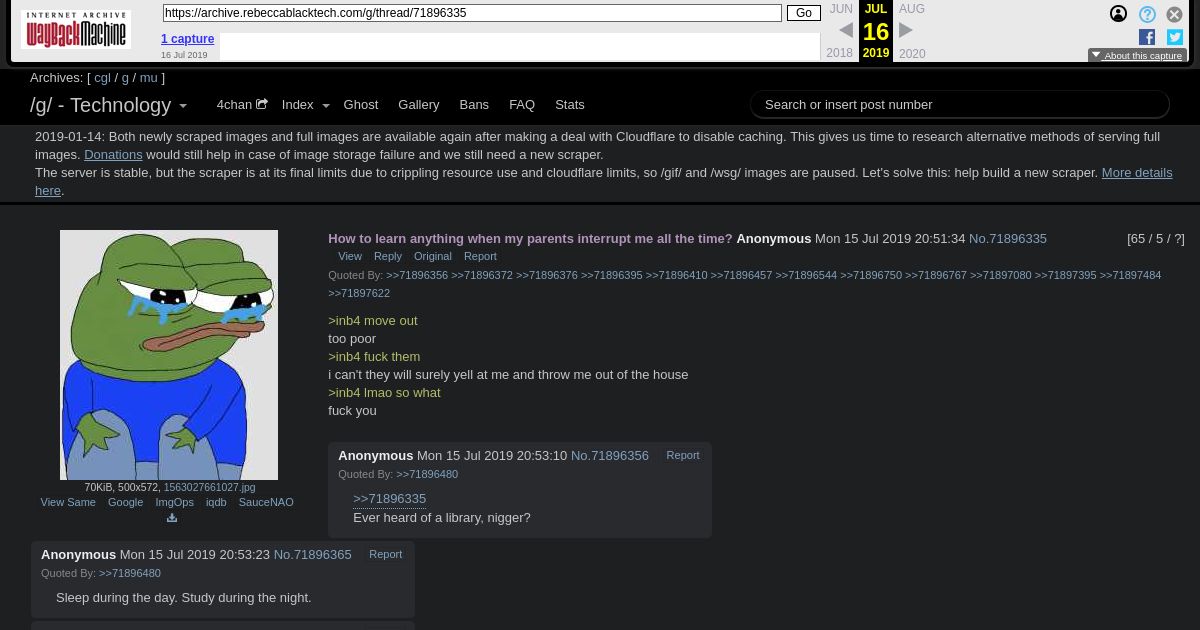Select the 2018 year in timeline
The width and height of the screenshot is (1200, 630).
(840, 53)
